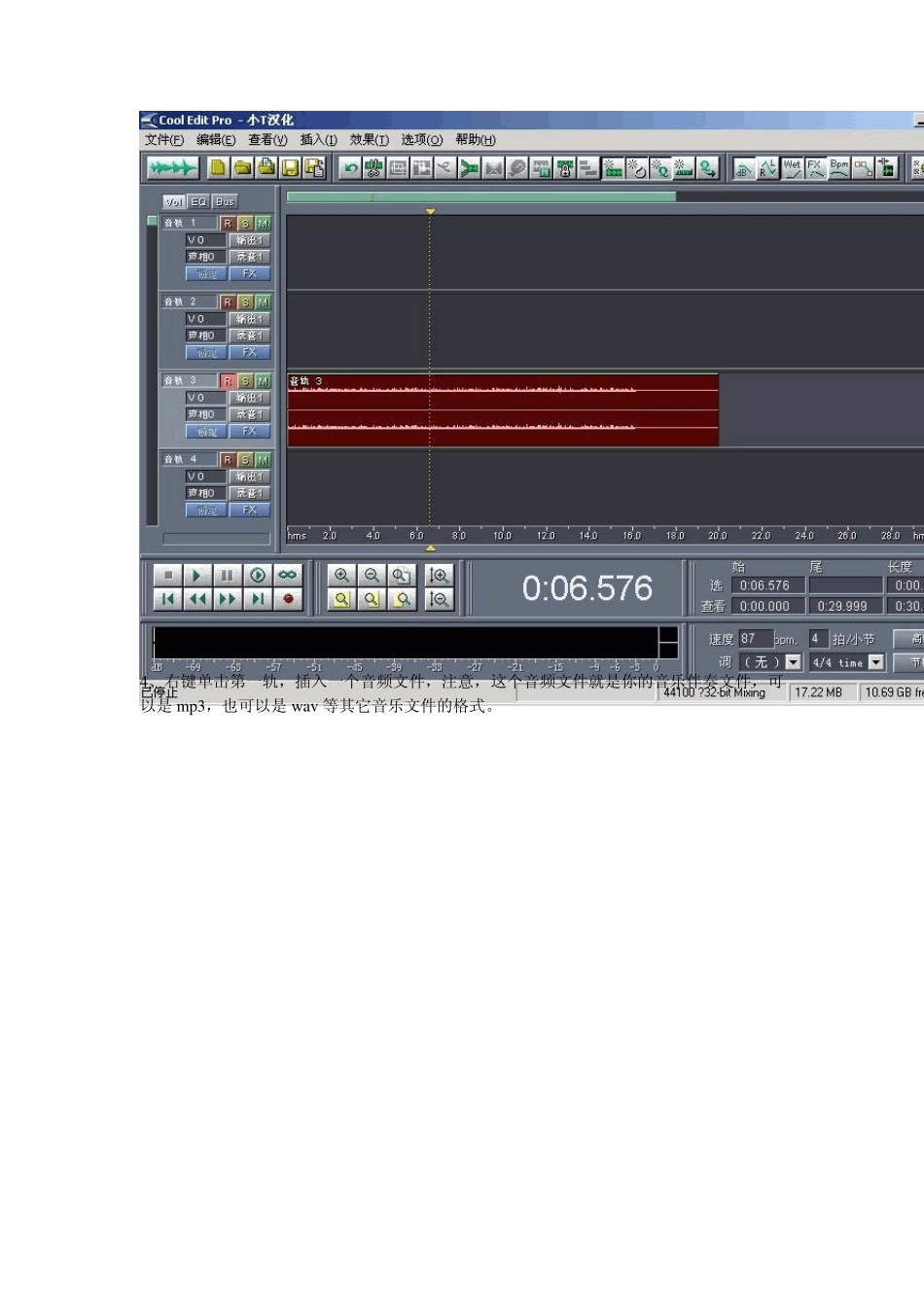Click the red 音轨 3 waveform clip
The image size is (924, 1307).
tap(503, 410)
